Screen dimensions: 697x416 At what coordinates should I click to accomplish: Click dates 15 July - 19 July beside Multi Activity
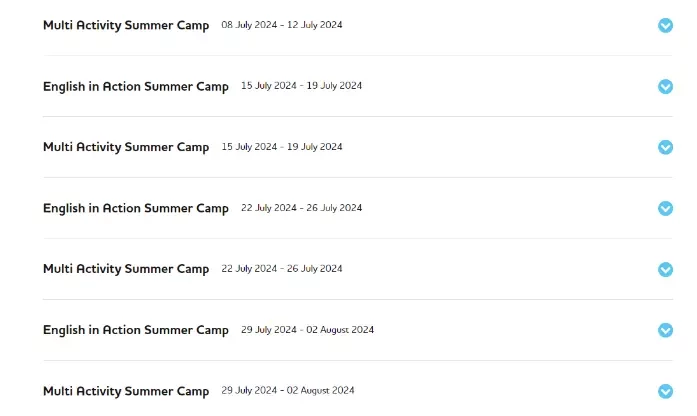click(282, 147)
